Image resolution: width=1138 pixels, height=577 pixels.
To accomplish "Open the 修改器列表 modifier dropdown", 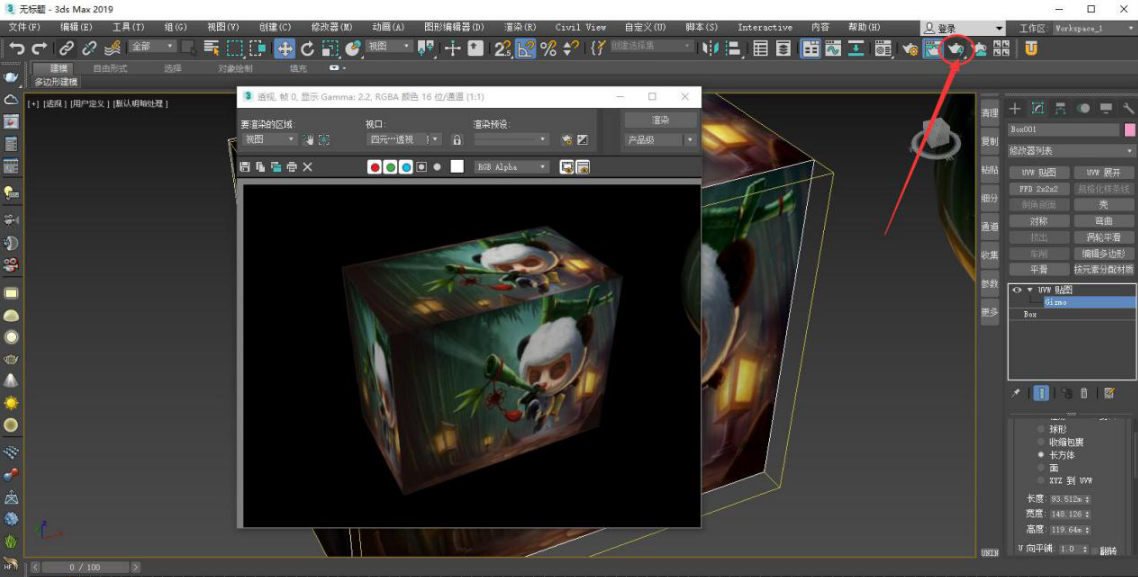I will [x=1068, y=152].
